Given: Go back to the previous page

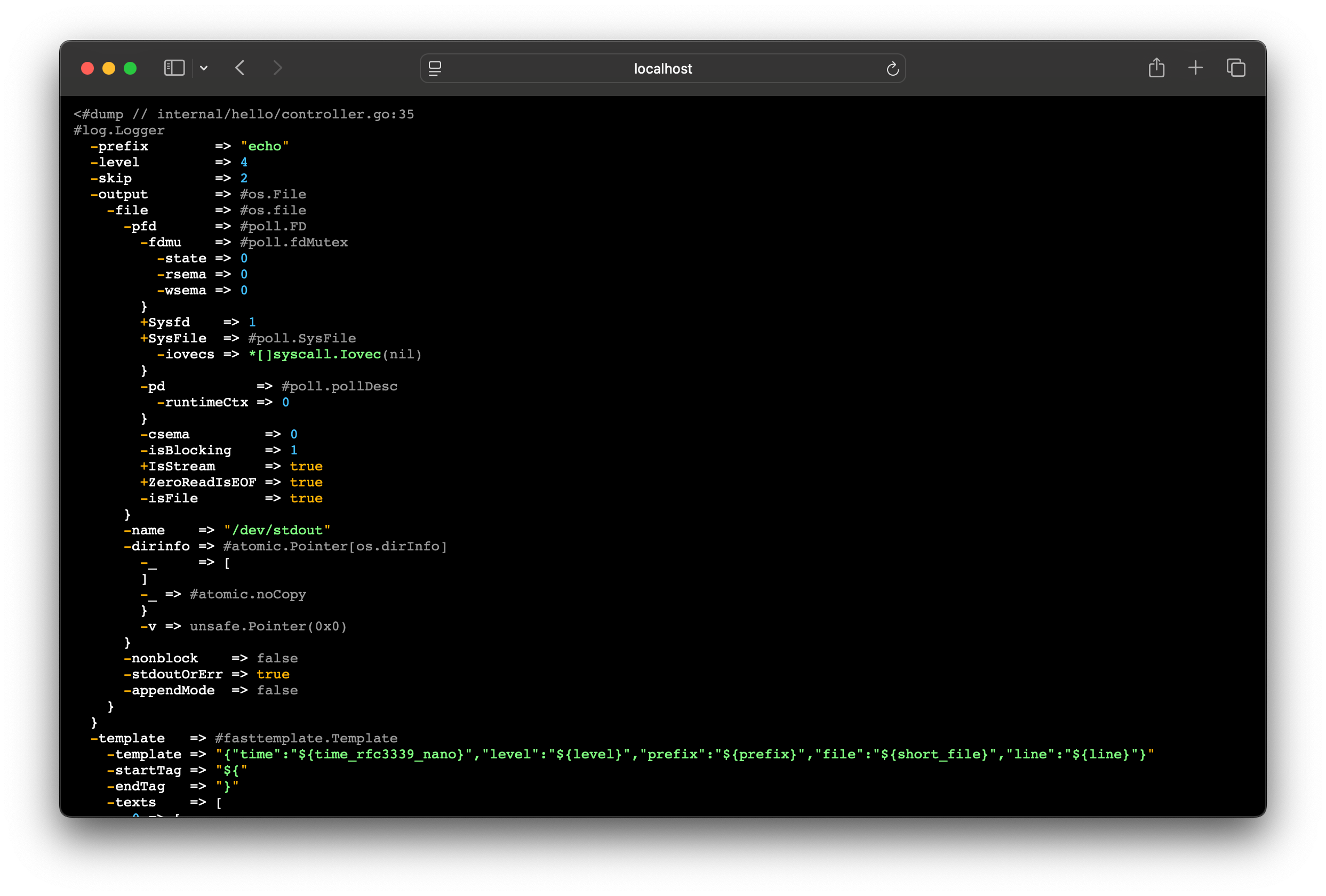Looking at the screenshot, I should [240, 68].
